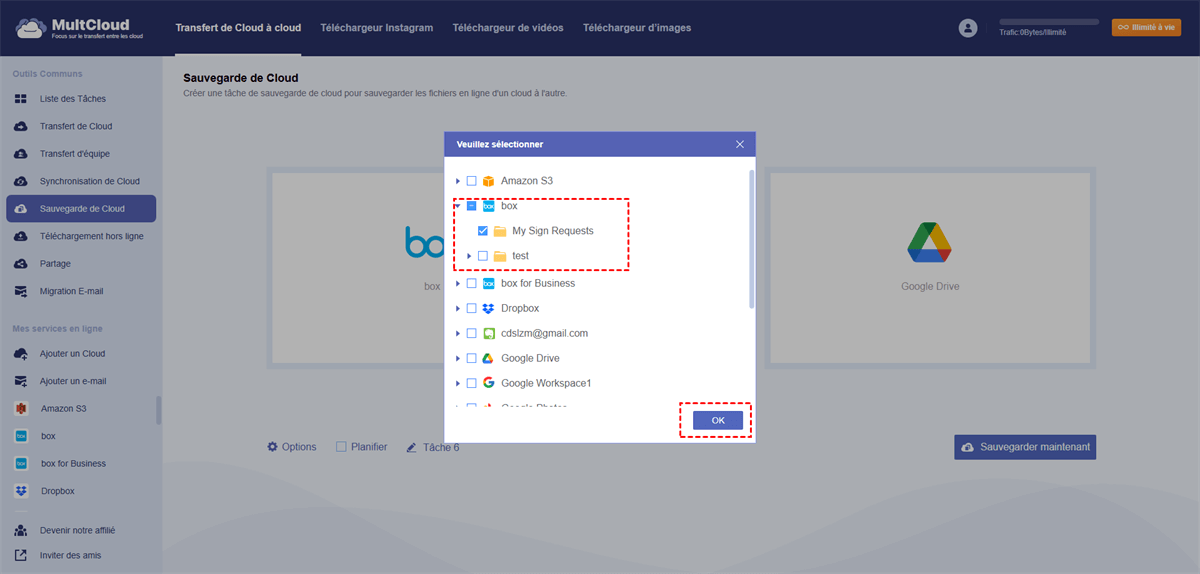Click the Téléchargement hors ligne sidebar icon

21,236
